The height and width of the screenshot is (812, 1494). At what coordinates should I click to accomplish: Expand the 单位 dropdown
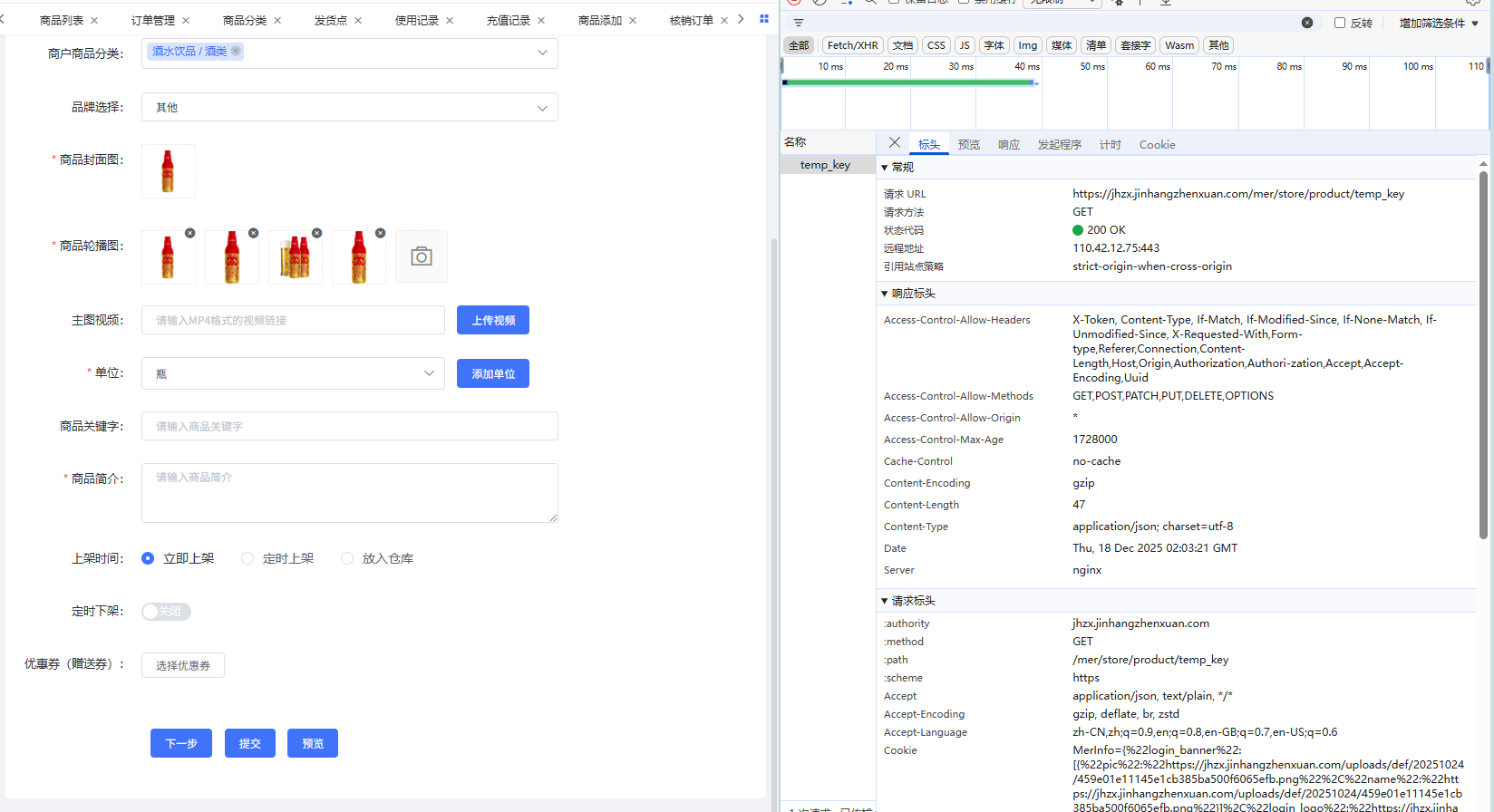pos(293,373)
